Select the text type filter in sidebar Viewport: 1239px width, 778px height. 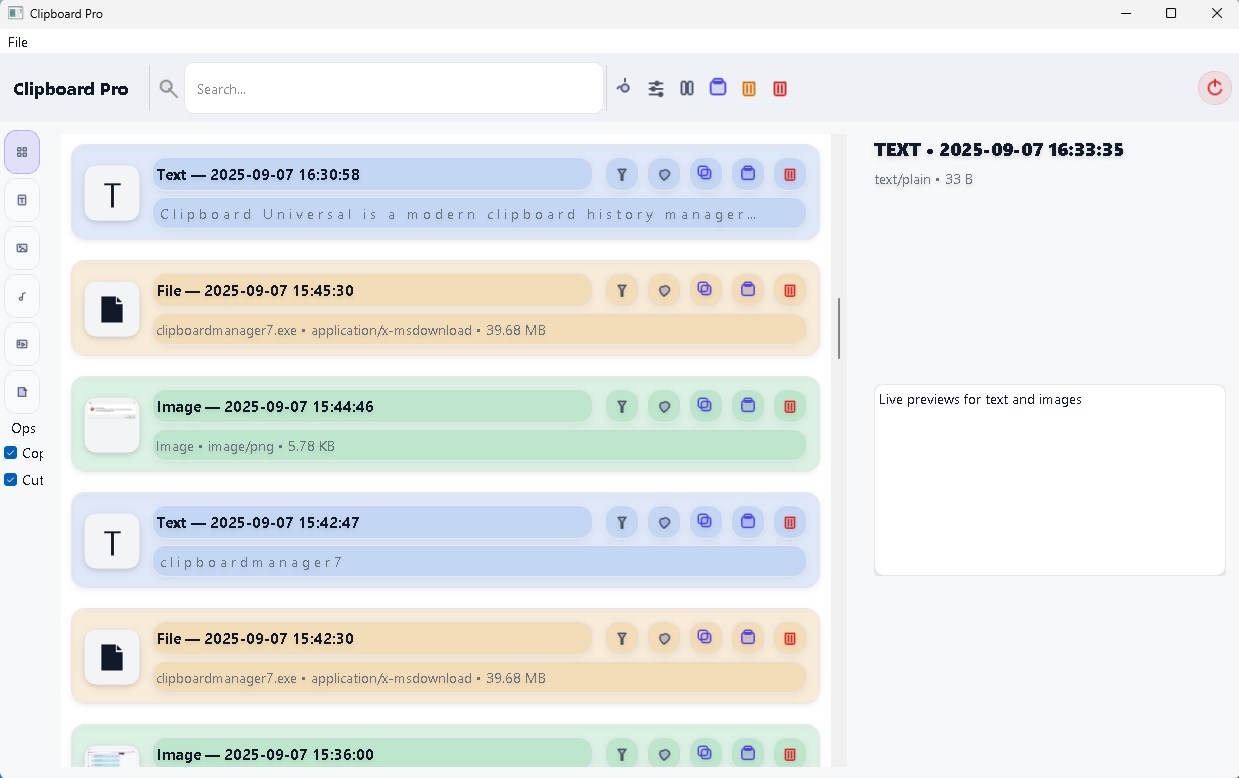pos(22,200)
